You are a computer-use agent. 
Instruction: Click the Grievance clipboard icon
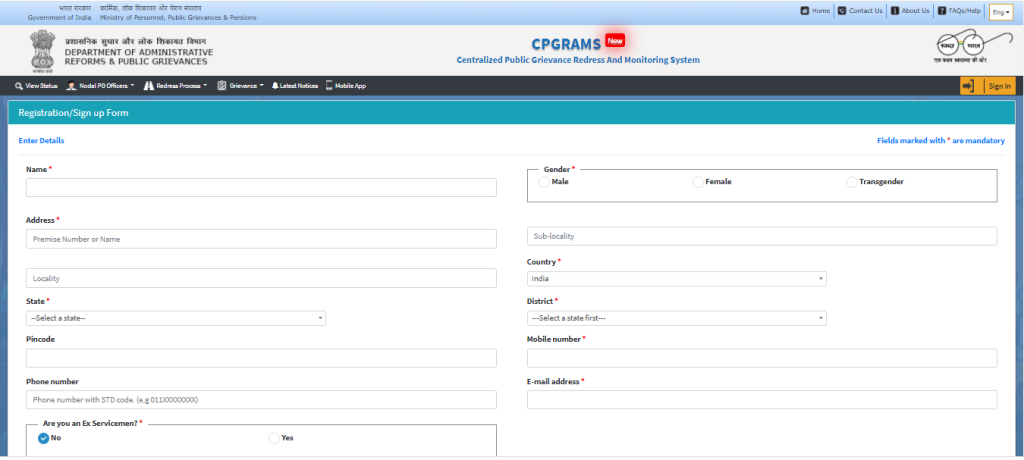(221, 86)
